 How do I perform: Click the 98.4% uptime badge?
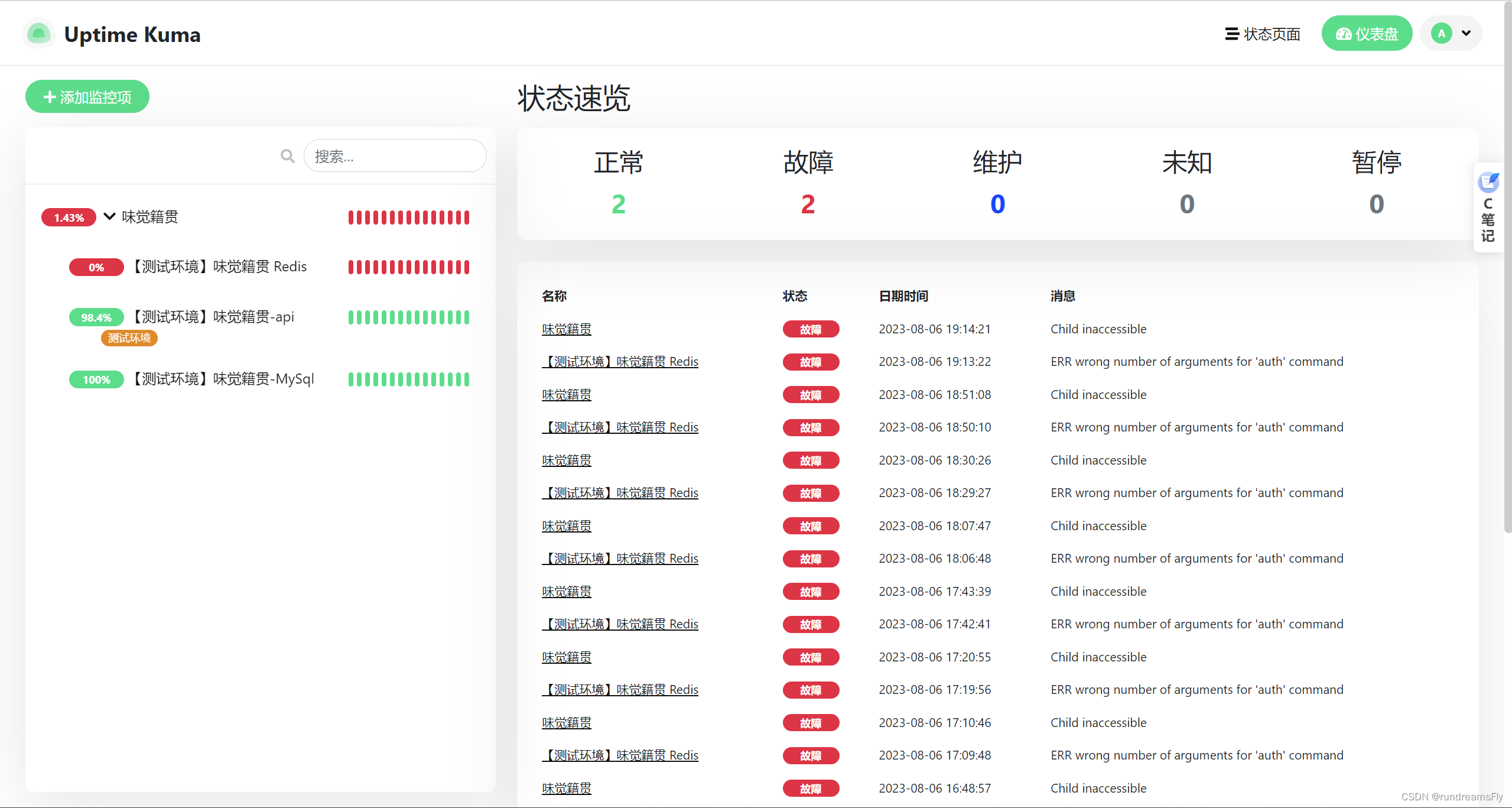click(x=96, y=317)
